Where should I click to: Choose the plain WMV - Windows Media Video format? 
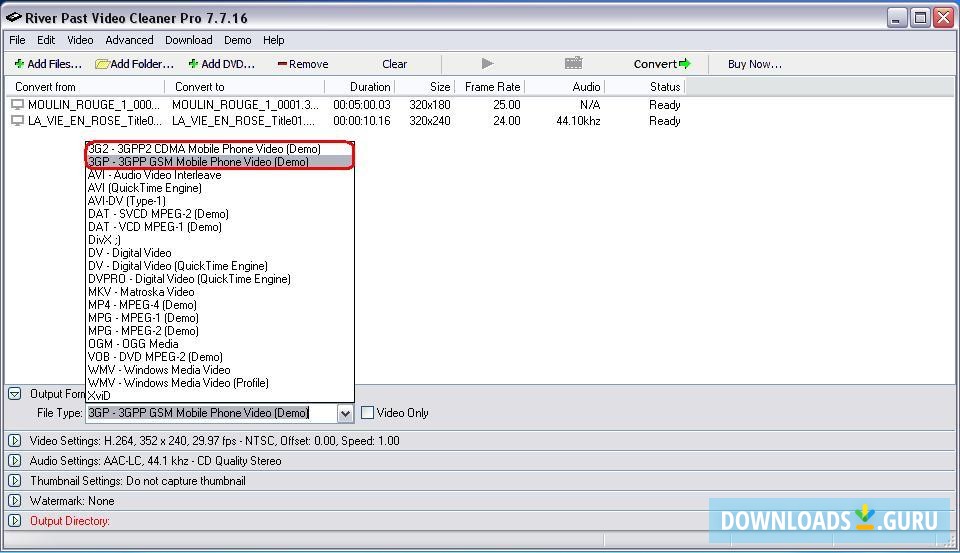point(220,370)
